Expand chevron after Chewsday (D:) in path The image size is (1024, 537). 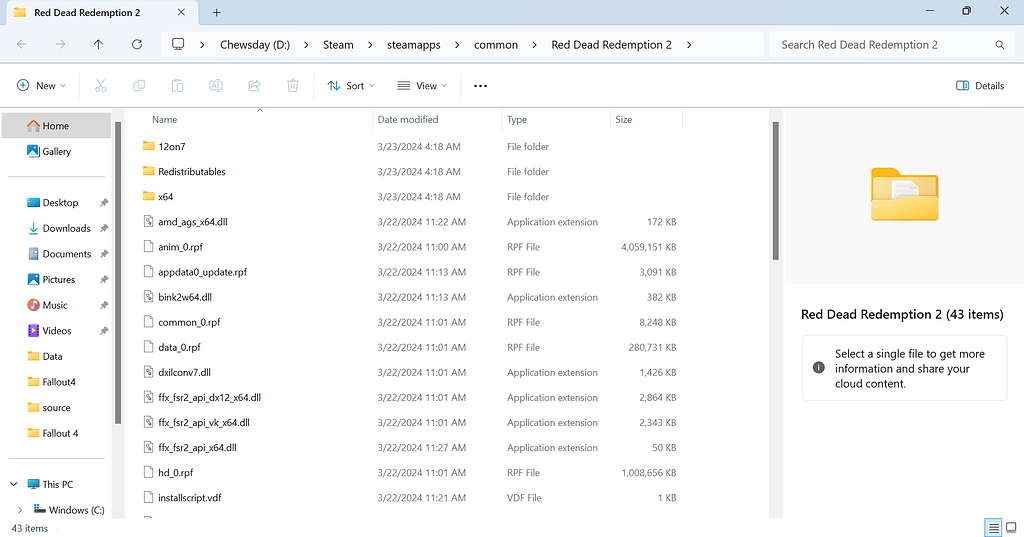(306, 44)
